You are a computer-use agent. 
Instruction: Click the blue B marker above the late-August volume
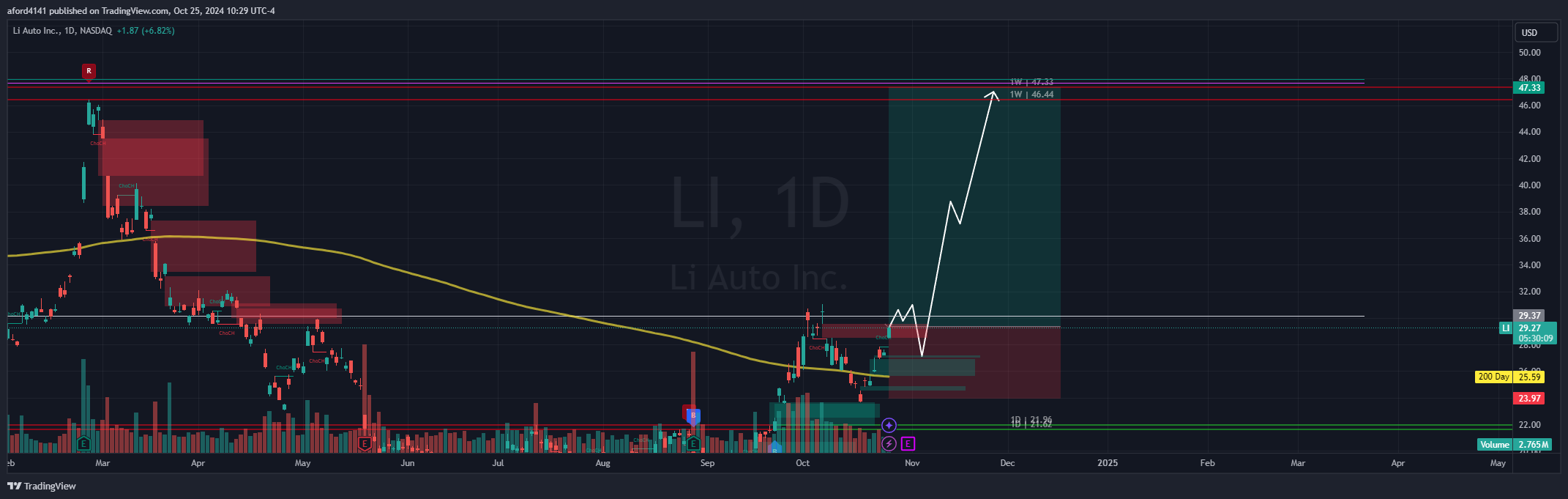pos(693,415)
